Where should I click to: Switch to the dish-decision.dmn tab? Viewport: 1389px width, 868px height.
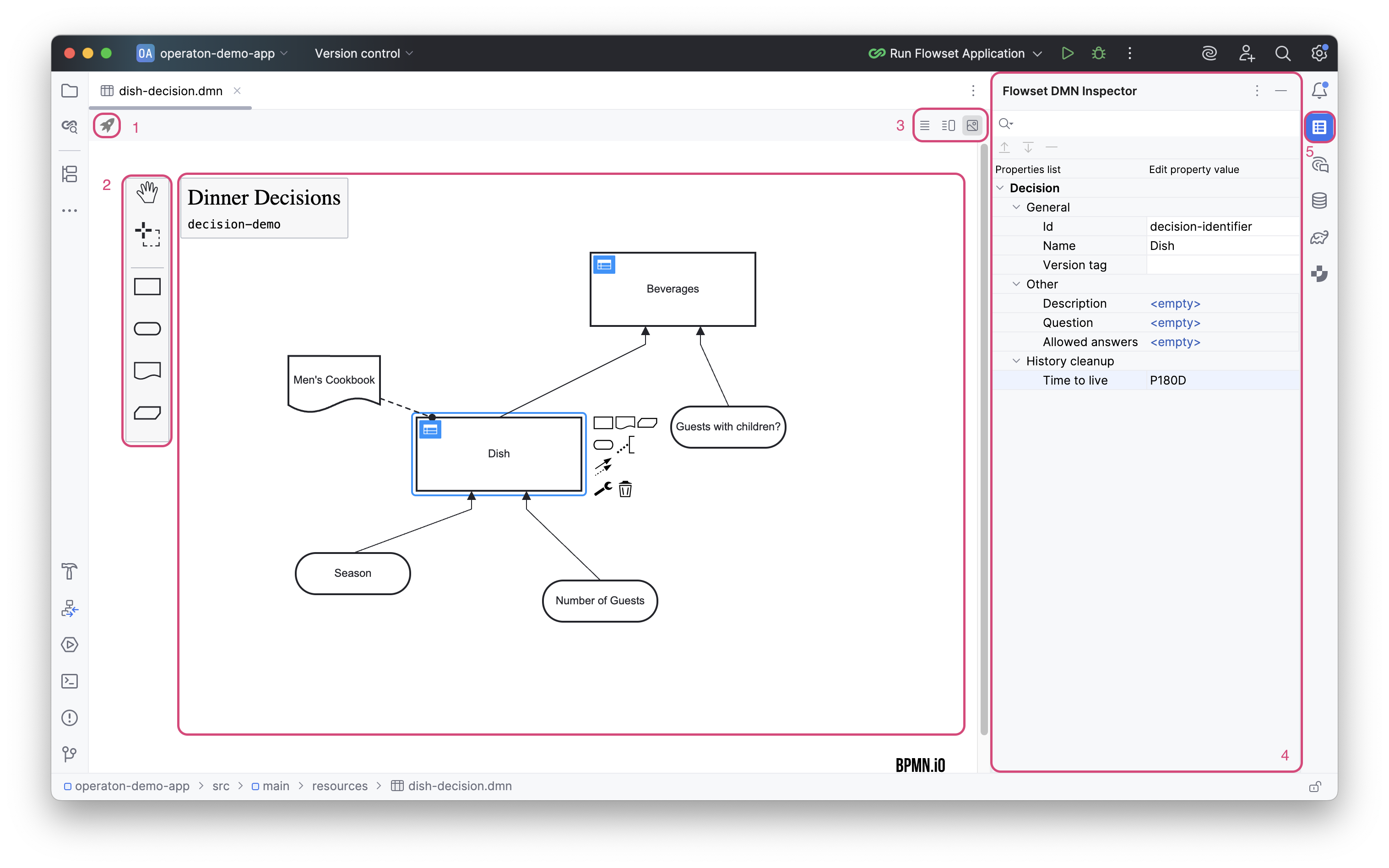tap(170, 91)
